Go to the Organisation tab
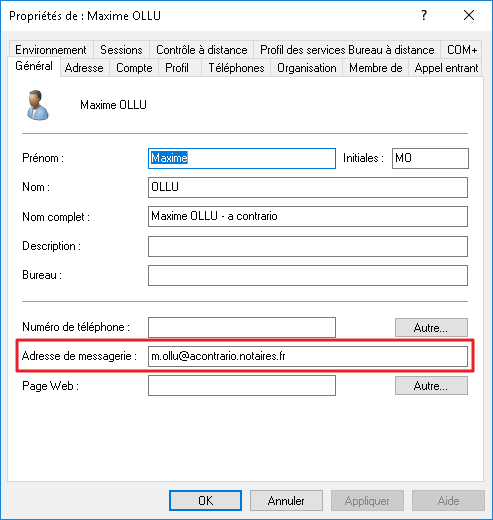 [x=307, y=68]
